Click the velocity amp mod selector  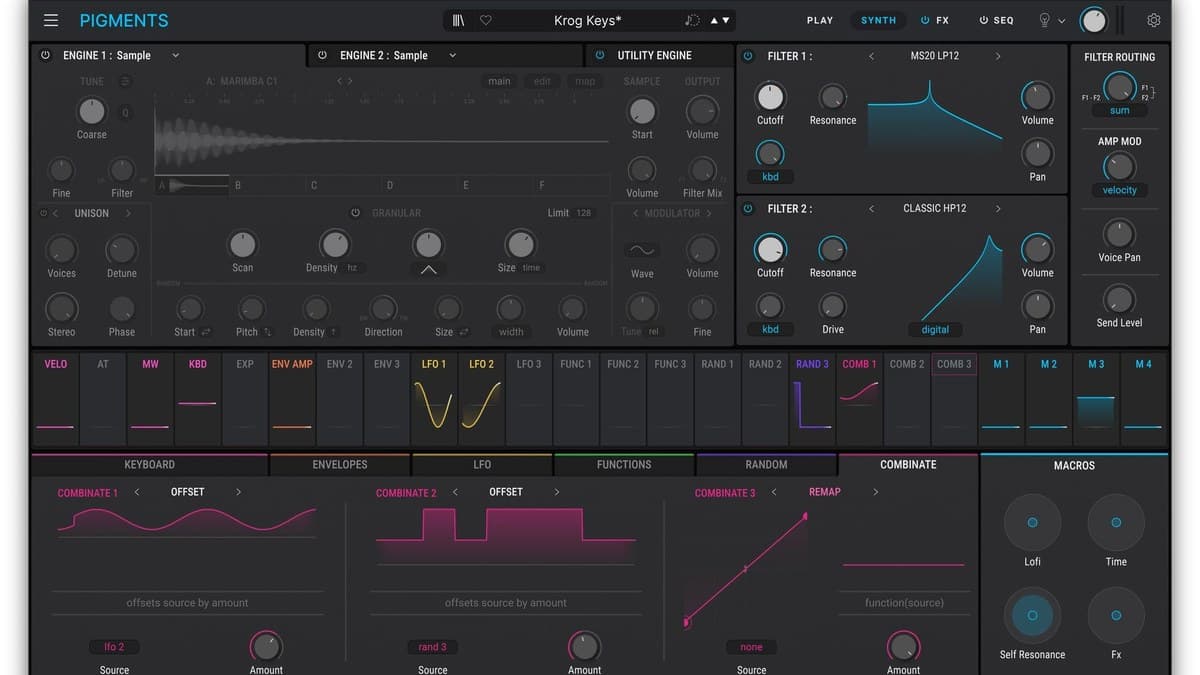point(1119,190)
